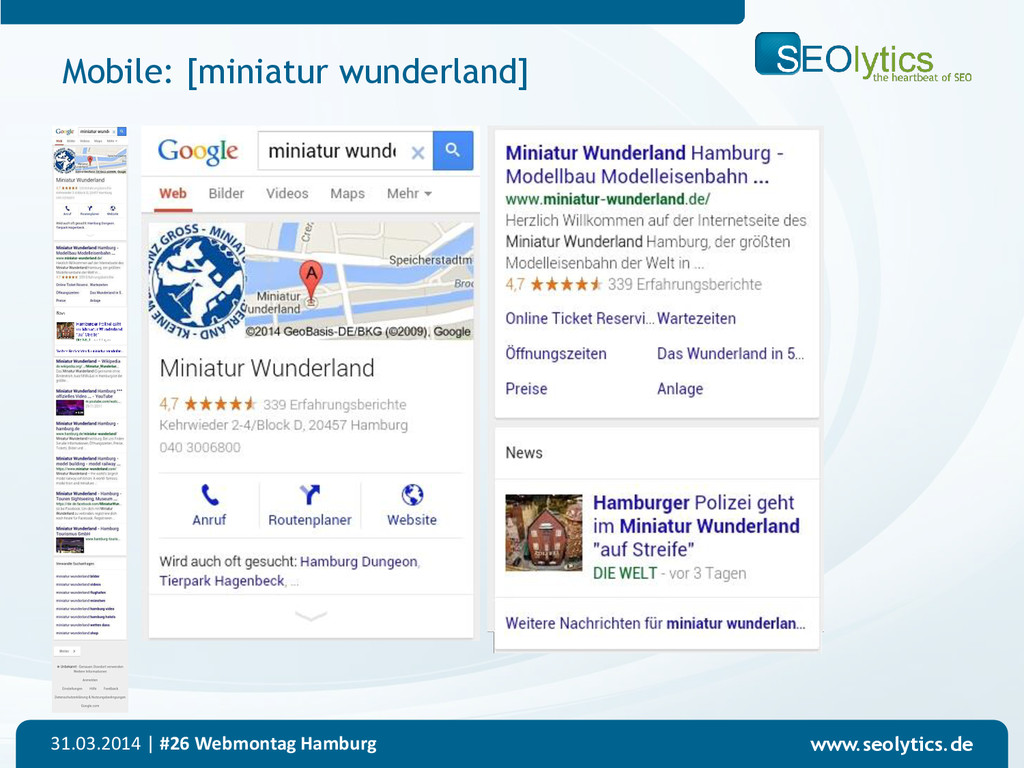Viewport: 1024px width, 768px height.
Task: Click 339 Erfahrungsberichte in the search result
Action: (x=684, y=284)
